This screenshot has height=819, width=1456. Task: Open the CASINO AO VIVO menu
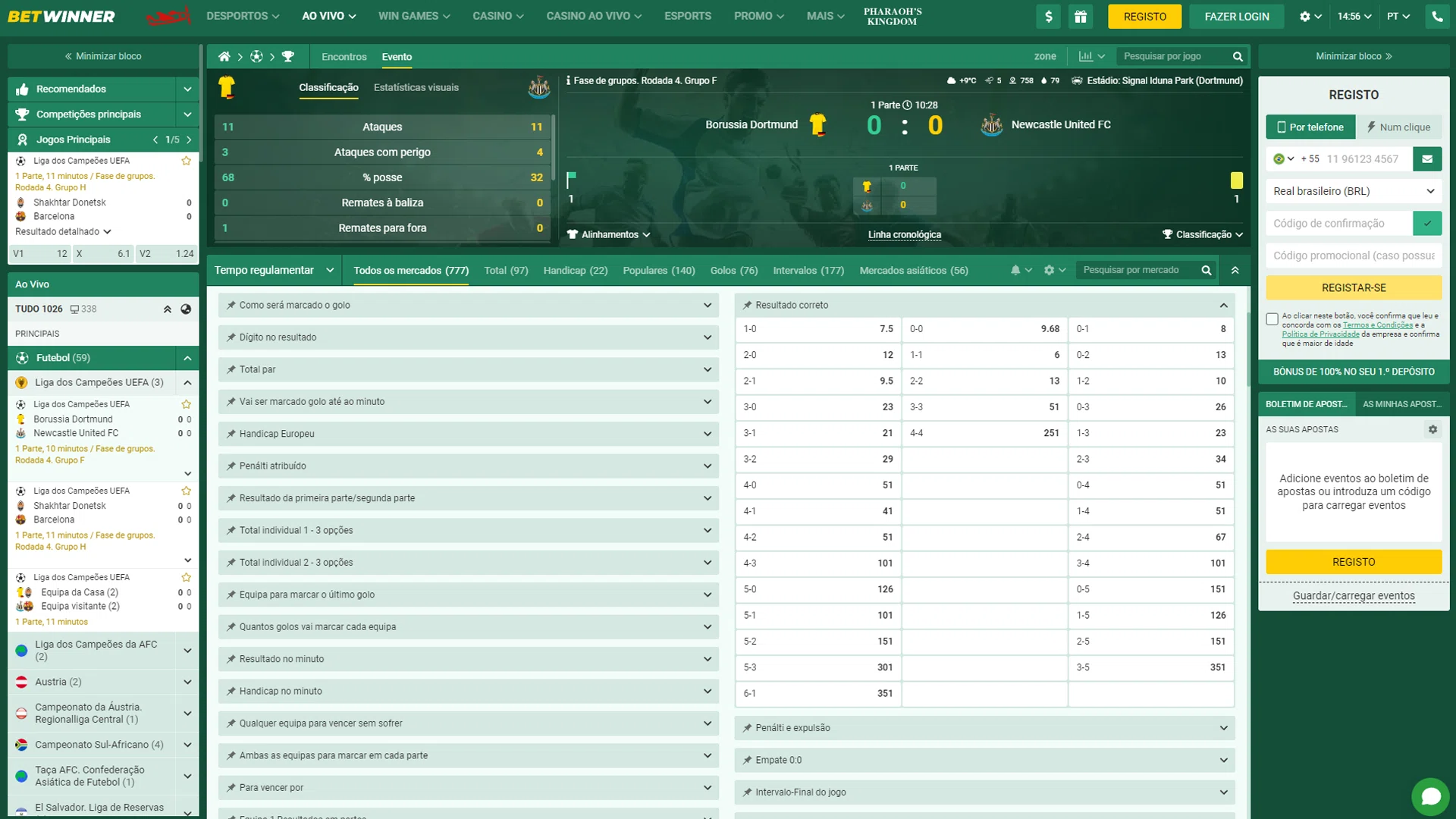coord(594,15)
